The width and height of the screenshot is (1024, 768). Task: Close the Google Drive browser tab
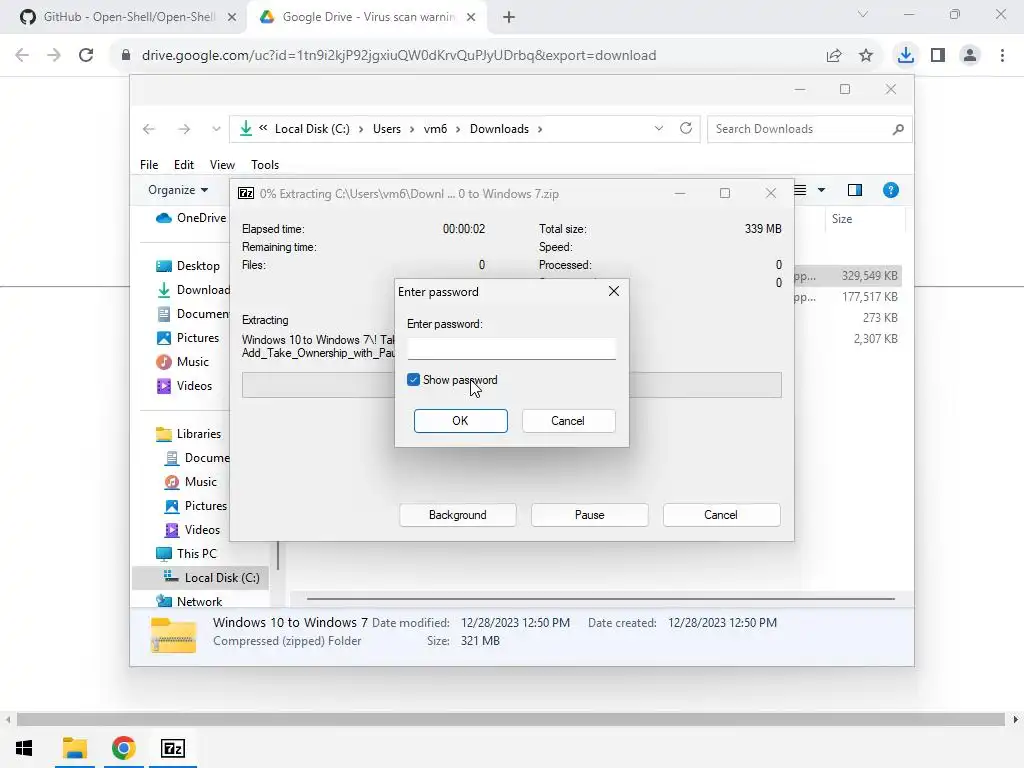tap(471, 17)
